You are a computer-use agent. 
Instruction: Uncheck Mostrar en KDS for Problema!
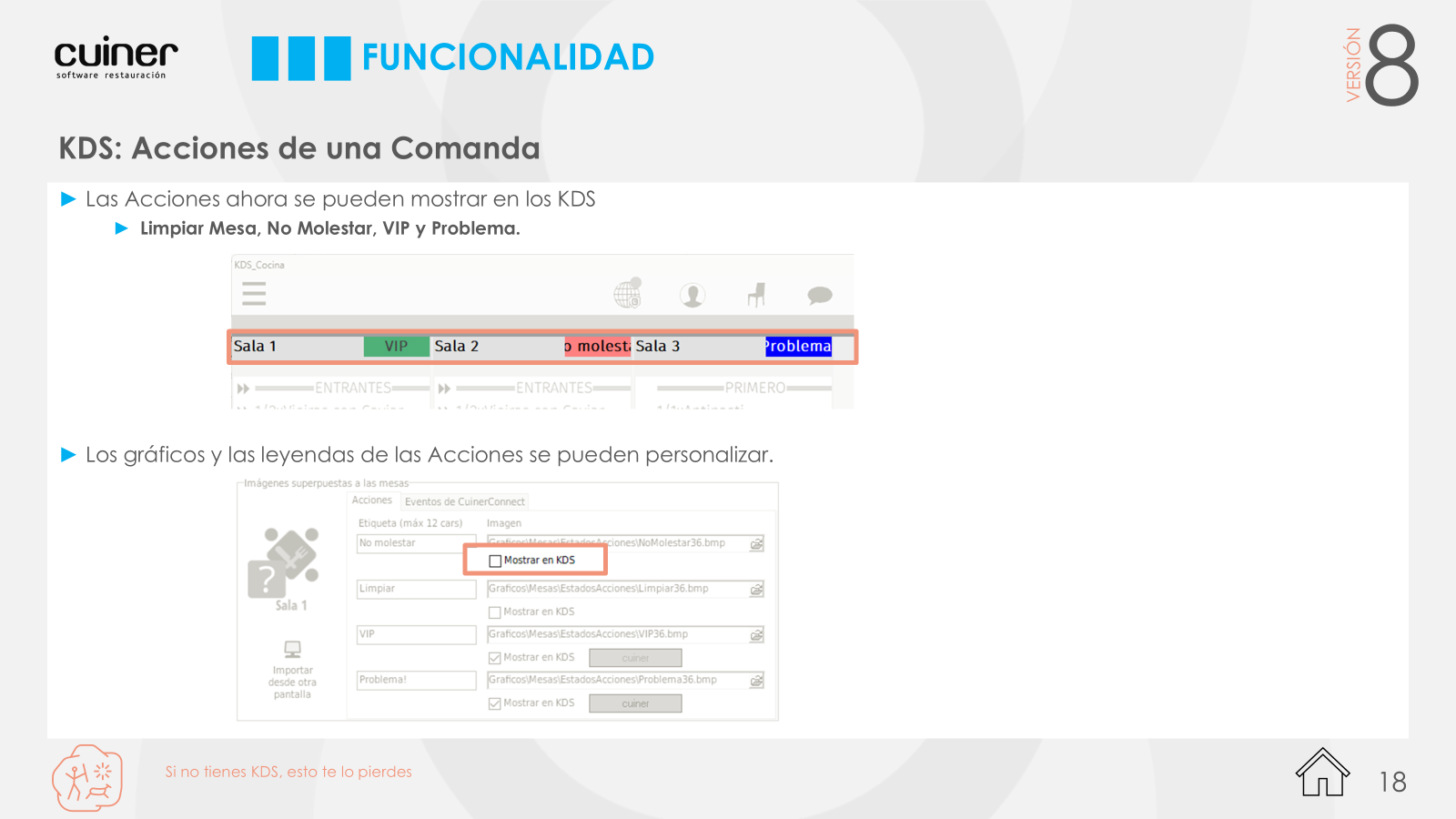coord(495,703)
